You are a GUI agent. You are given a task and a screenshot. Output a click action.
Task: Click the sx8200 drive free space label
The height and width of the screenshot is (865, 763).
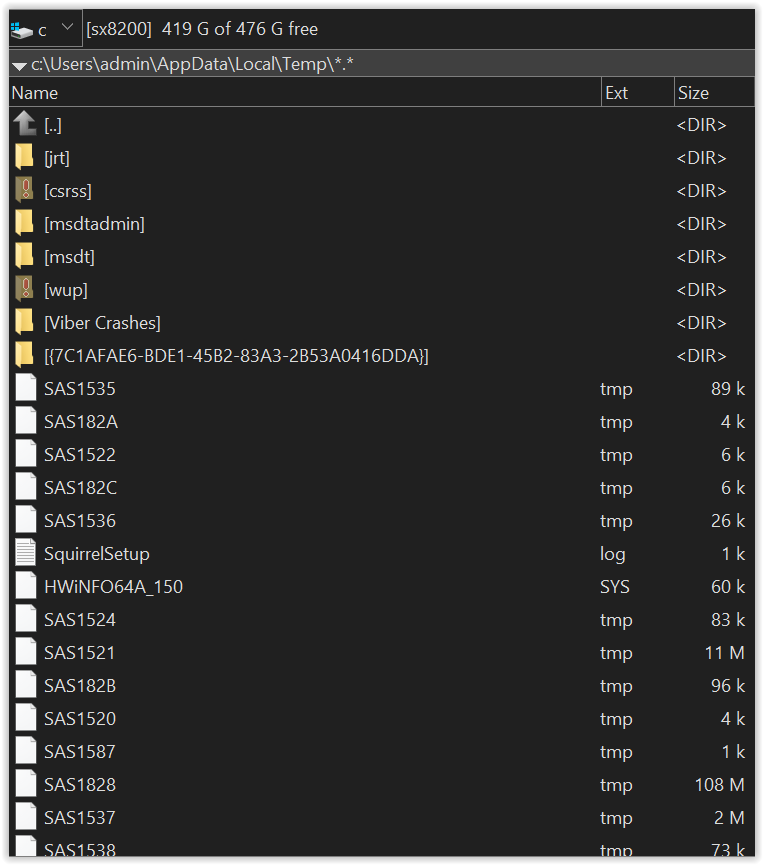pyautogui.click(x=202, y=29)
